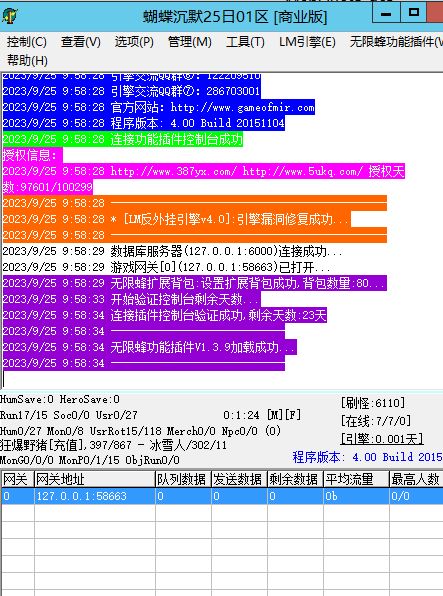This screenshot has width=443, height=596.
Task: Sort by 发送数据 column header
Action: 239,479
